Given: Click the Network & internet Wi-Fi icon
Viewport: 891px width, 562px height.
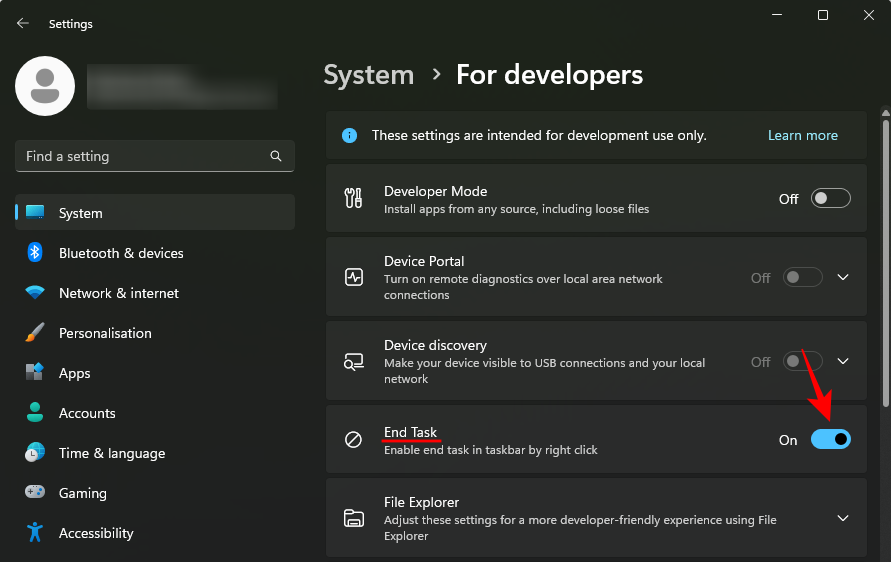Looking at the screenshot, I should (35, 293).
